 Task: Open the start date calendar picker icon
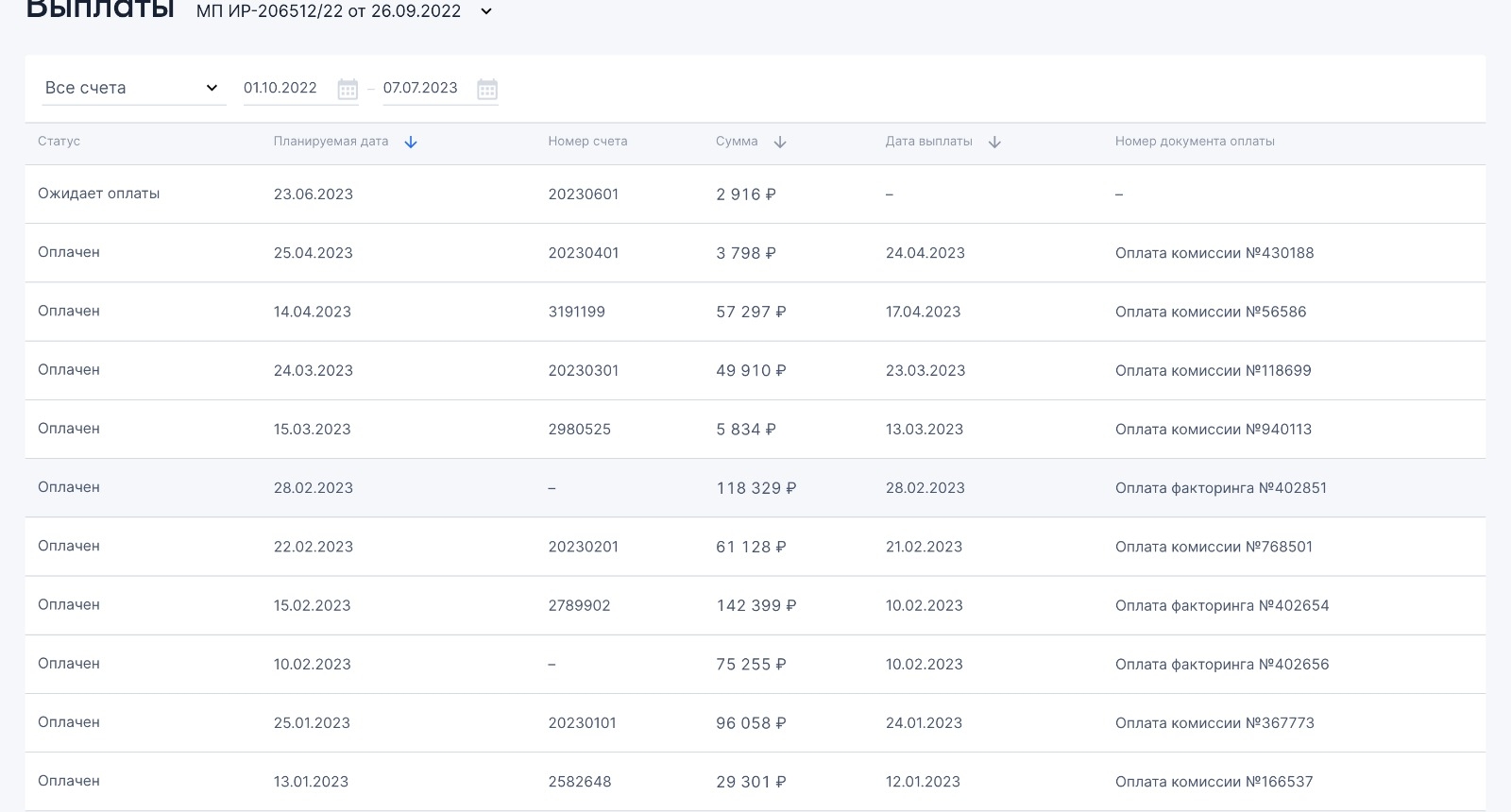348,90
